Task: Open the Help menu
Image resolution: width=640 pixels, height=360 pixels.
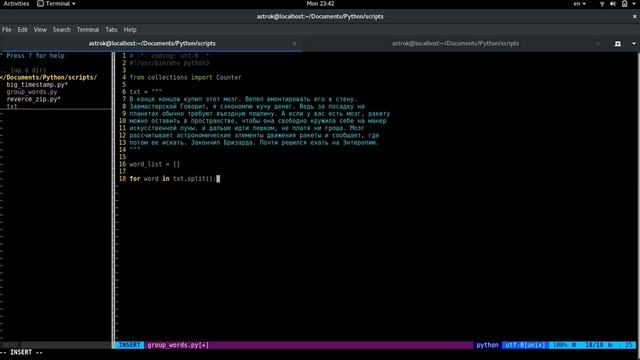Action: 130,30
